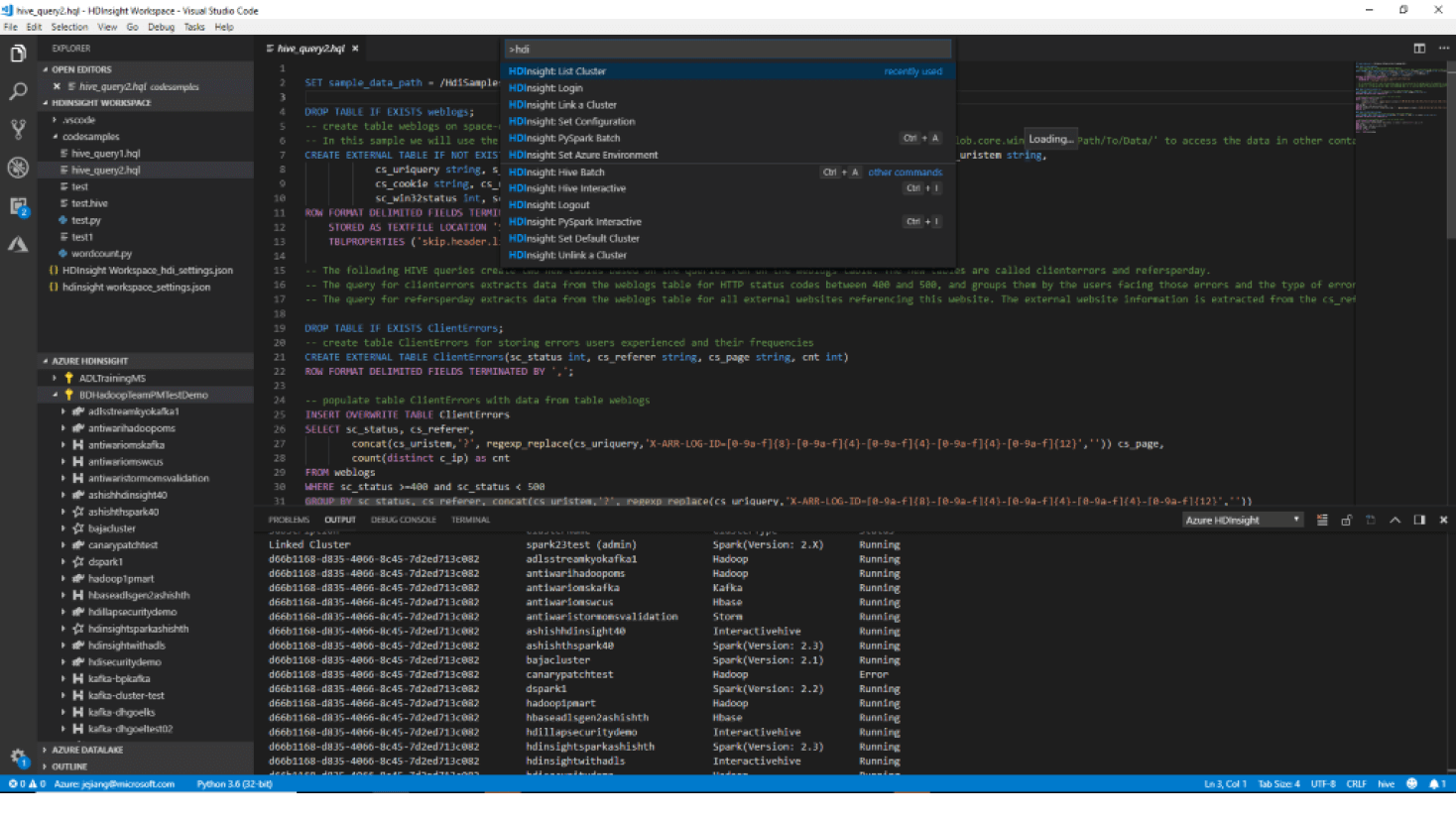Select HDInsight: Set Default Cluster command
Image resolution: width=1456 pixels, height=821 pixels.
coord(574,239)
